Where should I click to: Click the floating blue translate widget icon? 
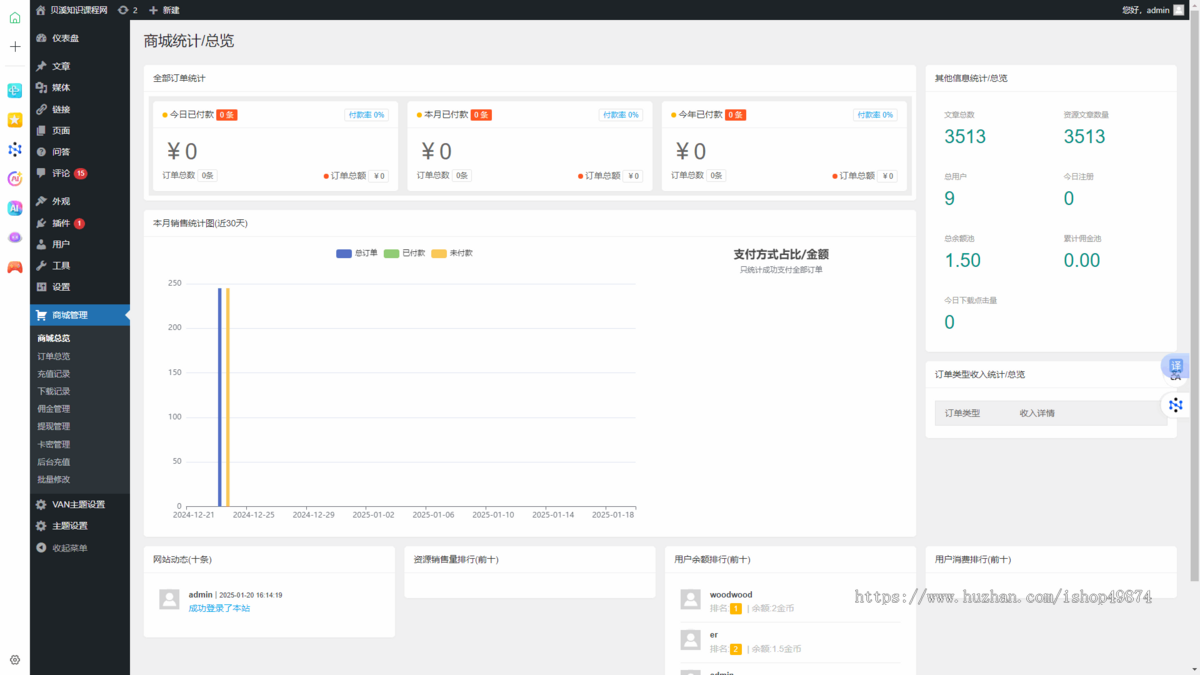(1175, 366)
